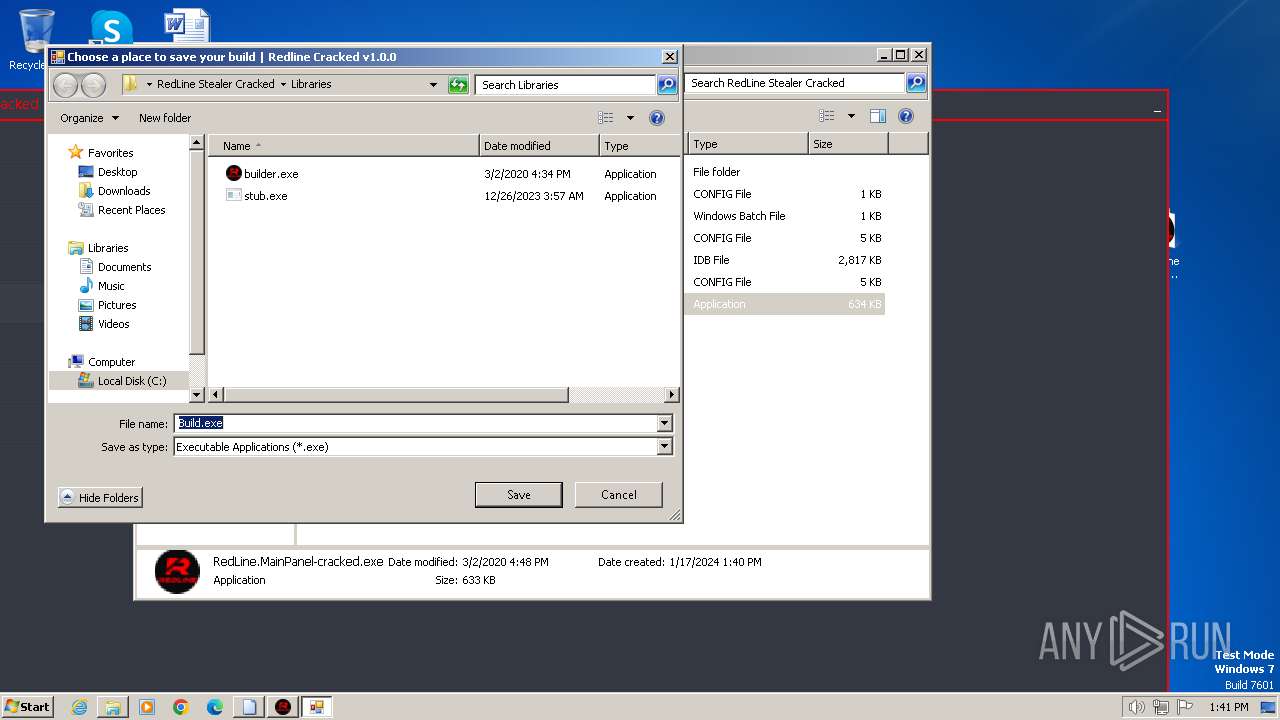The height and width of the screenshot is (720, 1280).
Task: Open Chrome from taskbar
Action: [181, 707]
